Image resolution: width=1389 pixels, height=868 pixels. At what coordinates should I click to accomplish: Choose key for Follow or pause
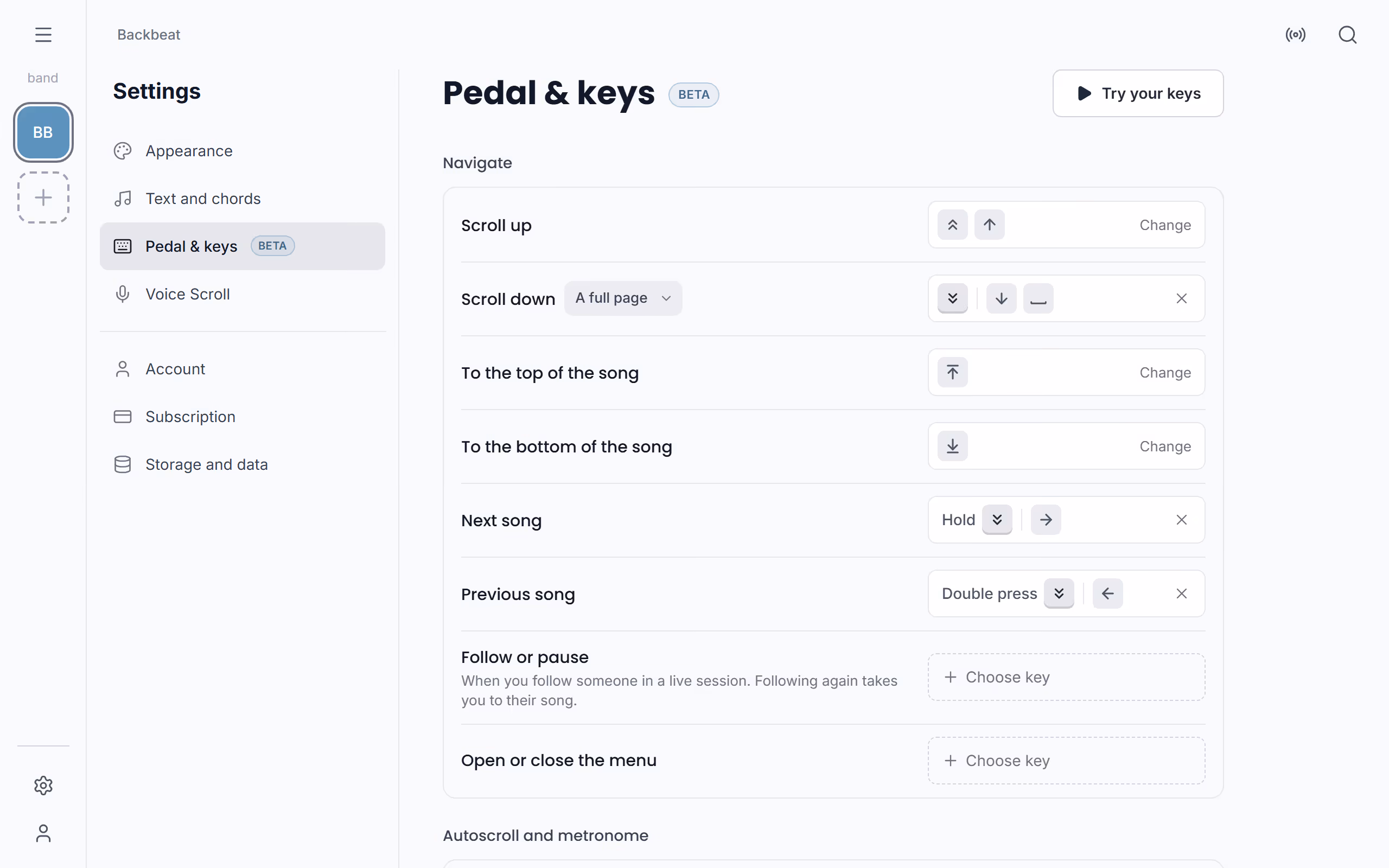tap(1066, 678)
